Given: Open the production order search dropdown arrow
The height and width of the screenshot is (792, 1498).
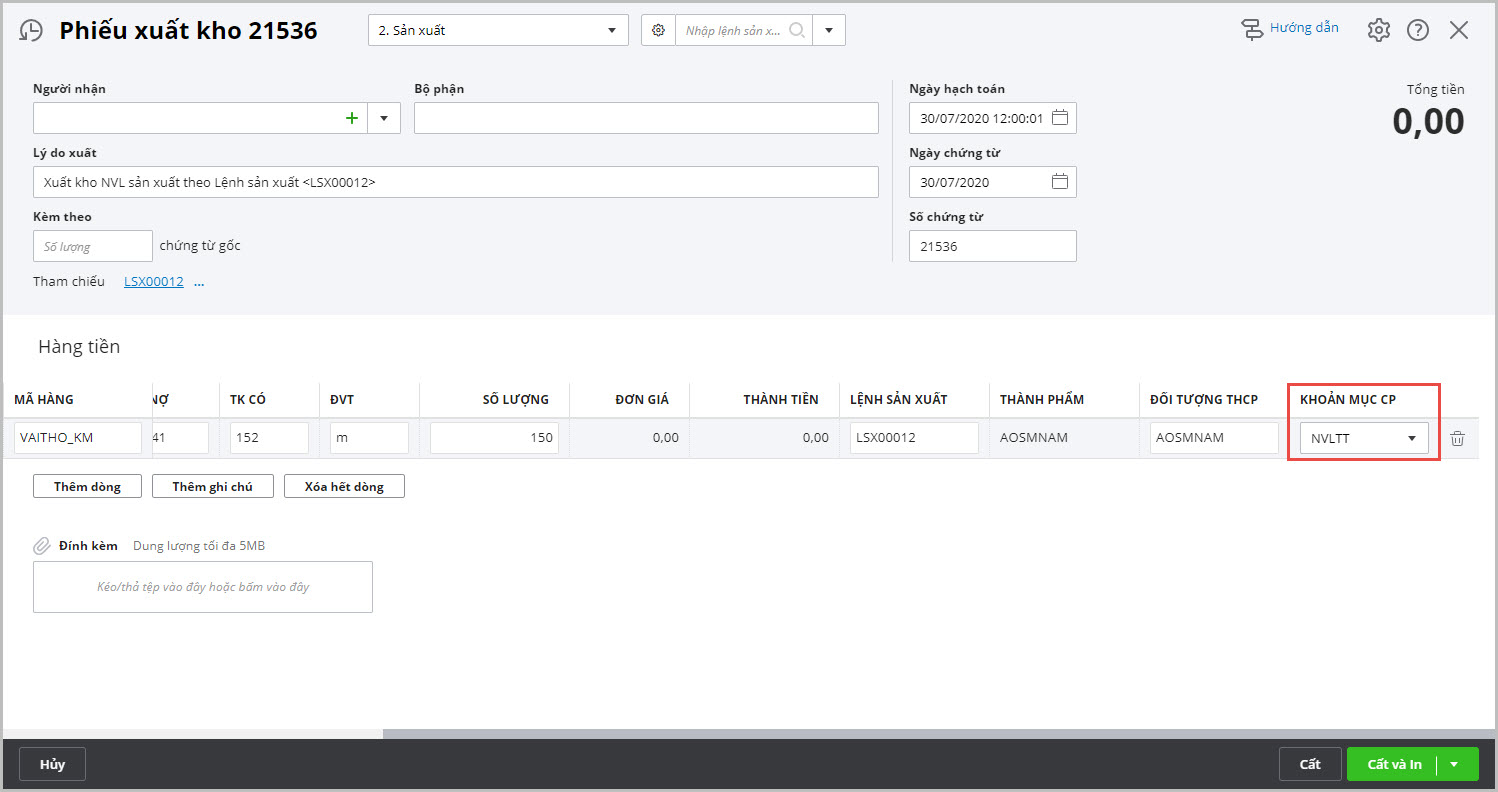Looking at the screenshot, I should [829, 30].
